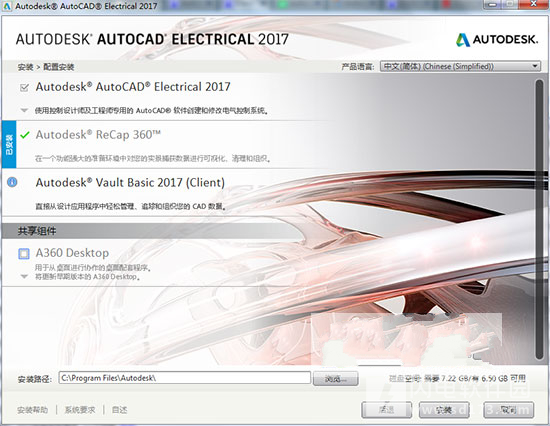The image size is (550, 426).
Task: Open the product language dropdown
Action: (x=460, y=66)
